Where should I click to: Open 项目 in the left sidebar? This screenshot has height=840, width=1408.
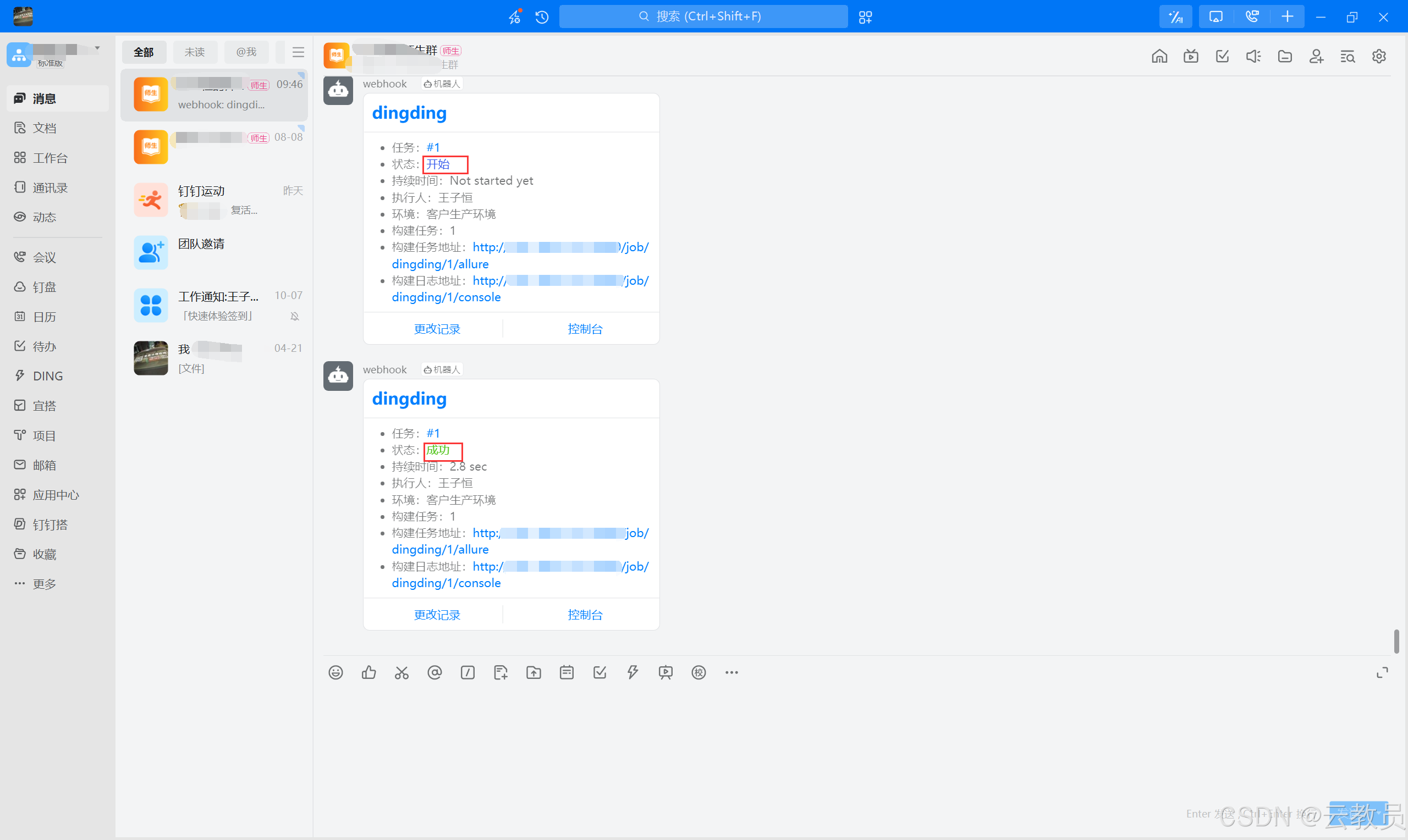click(58, 435)
